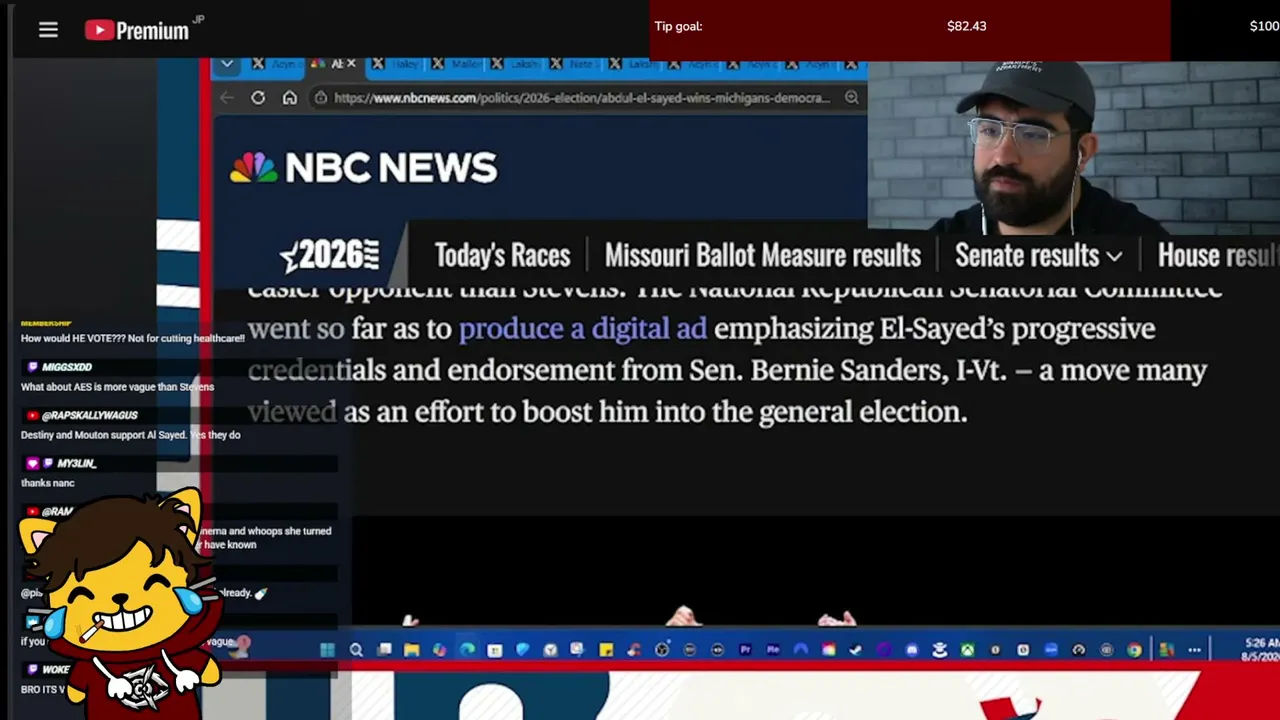Viewport: 1280px width, 720px height.
Task: Click the MY3LIN_ chat username
Action: [x=77, y=464]
